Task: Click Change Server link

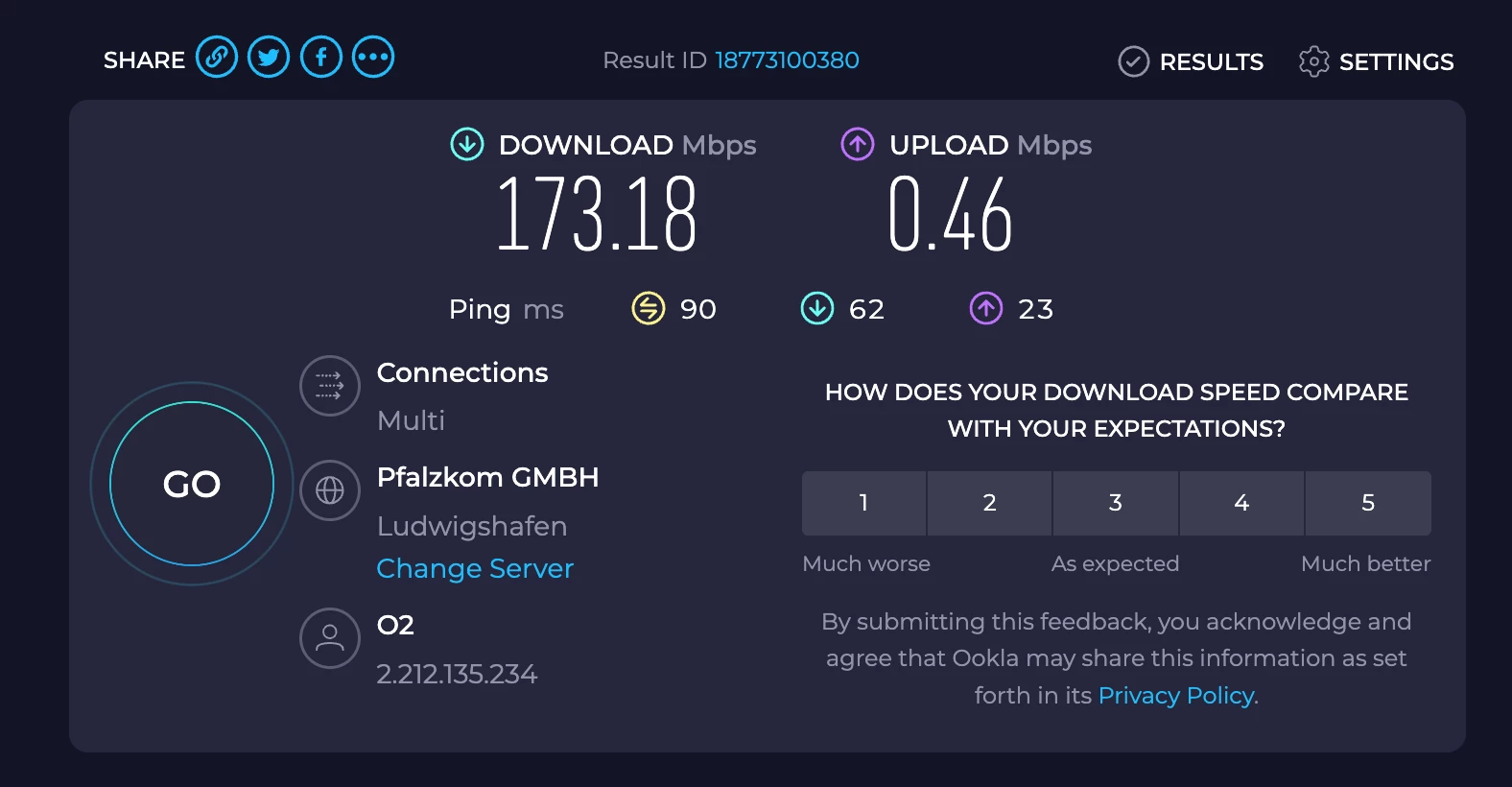Action: pyautogui.click(x=475, y=569)
